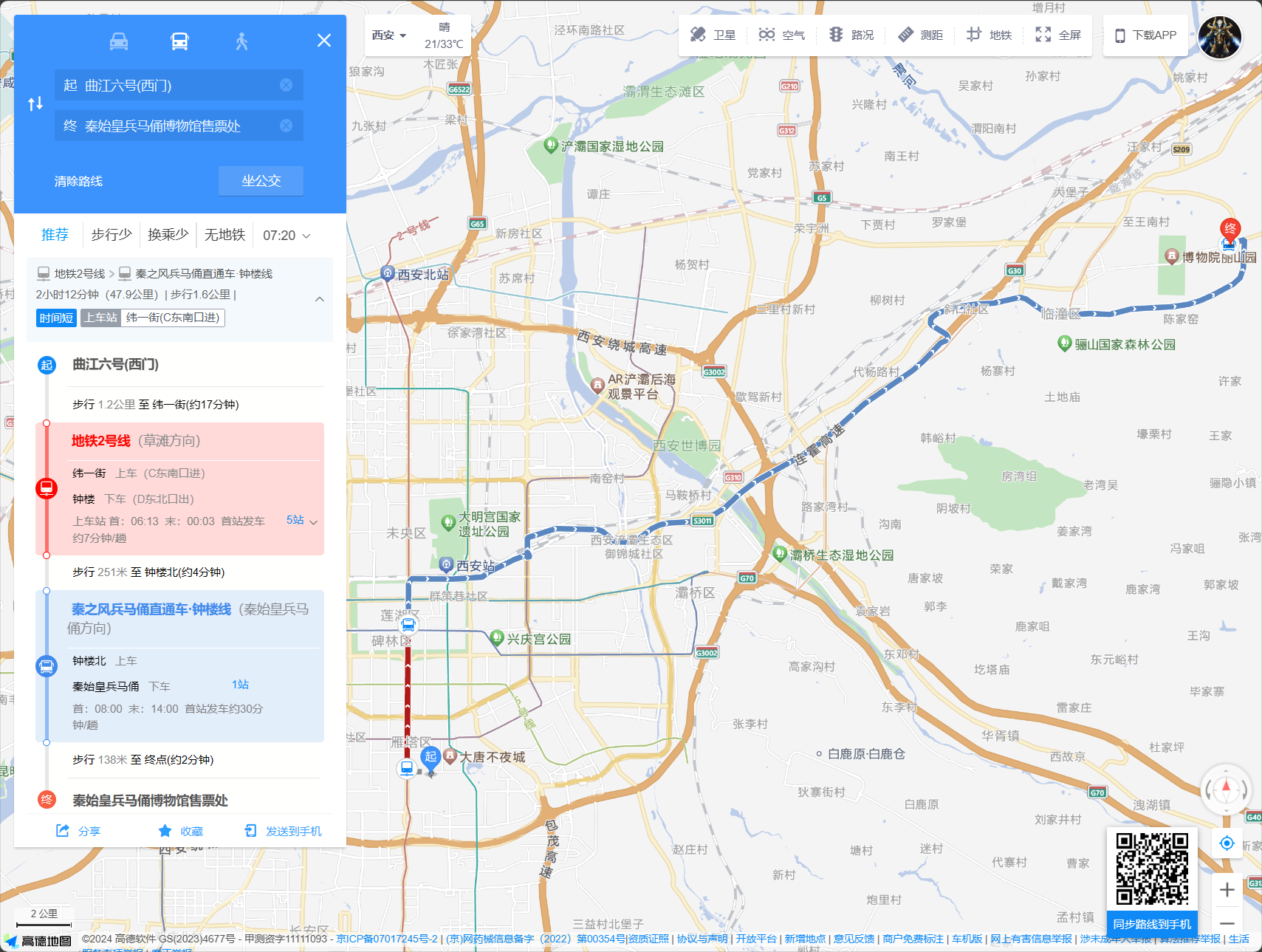This screenshot has height=952, width=1262.
Task: Click the map compass control
Action: pos(1226,790)
